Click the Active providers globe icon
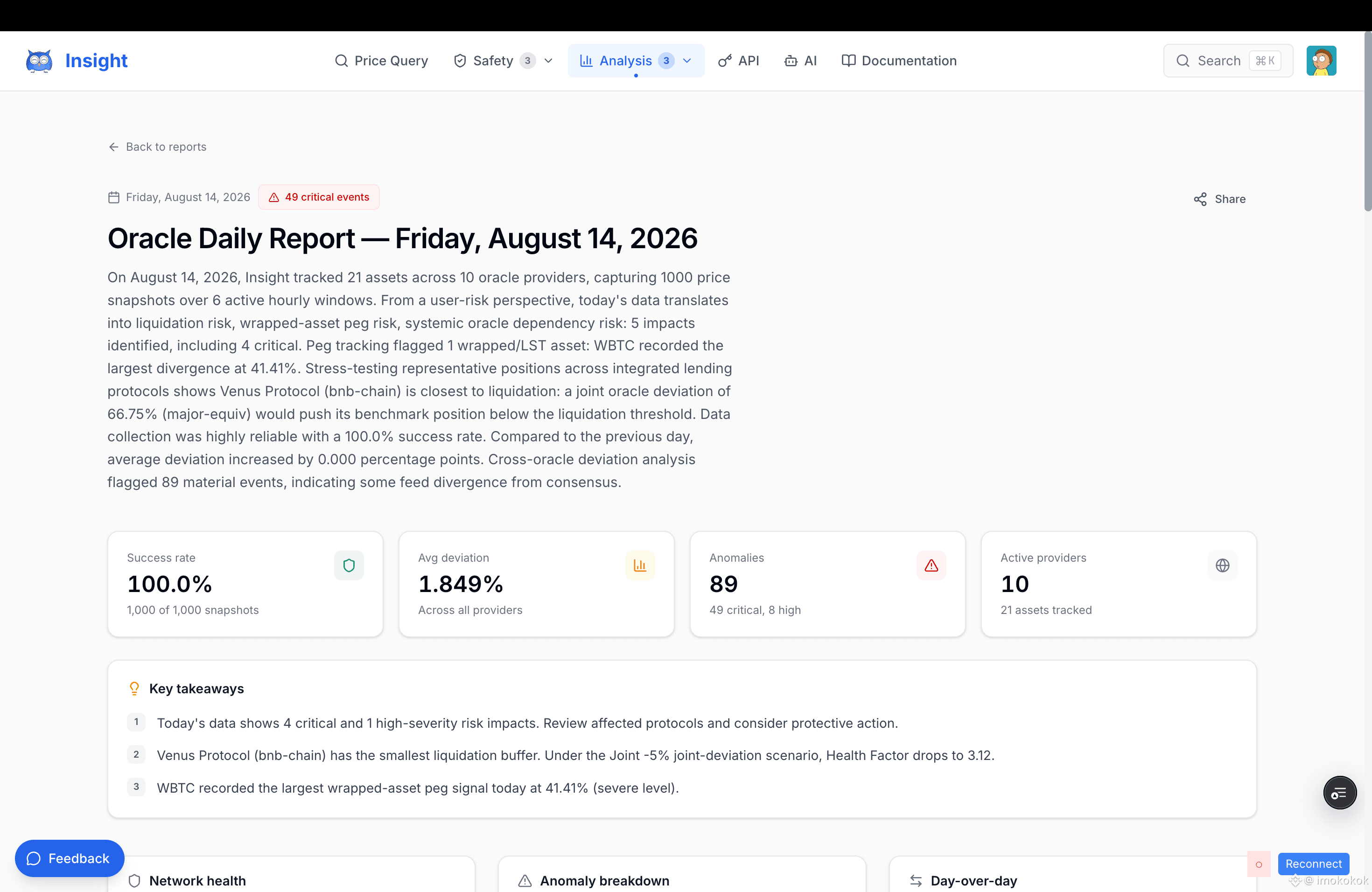Image resolution: width=1372 pixels, height=892 pixels. click(x=1222, y=565)
